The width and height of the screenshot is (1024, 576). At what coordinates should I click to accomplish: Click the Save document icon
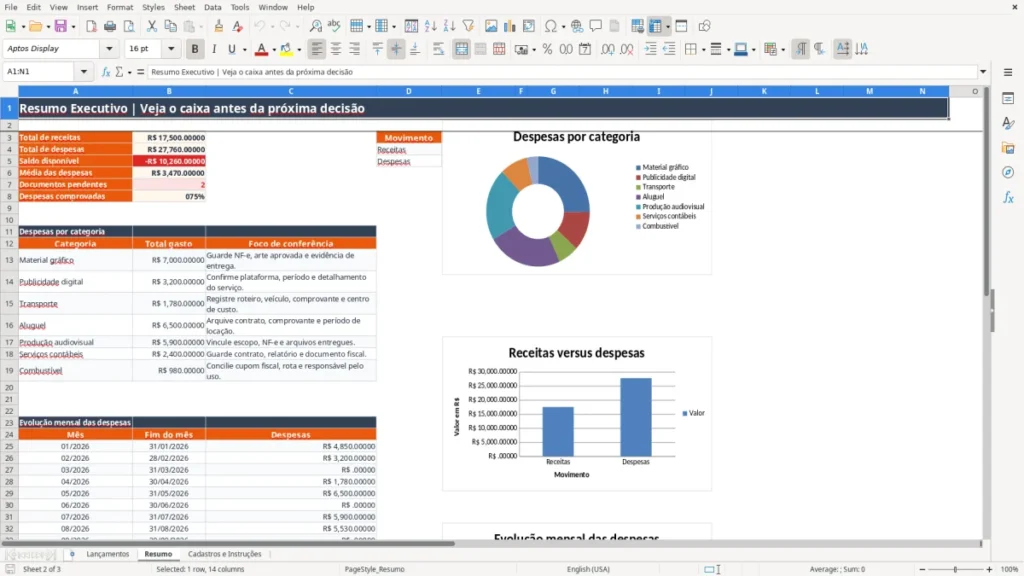point(61,26)
